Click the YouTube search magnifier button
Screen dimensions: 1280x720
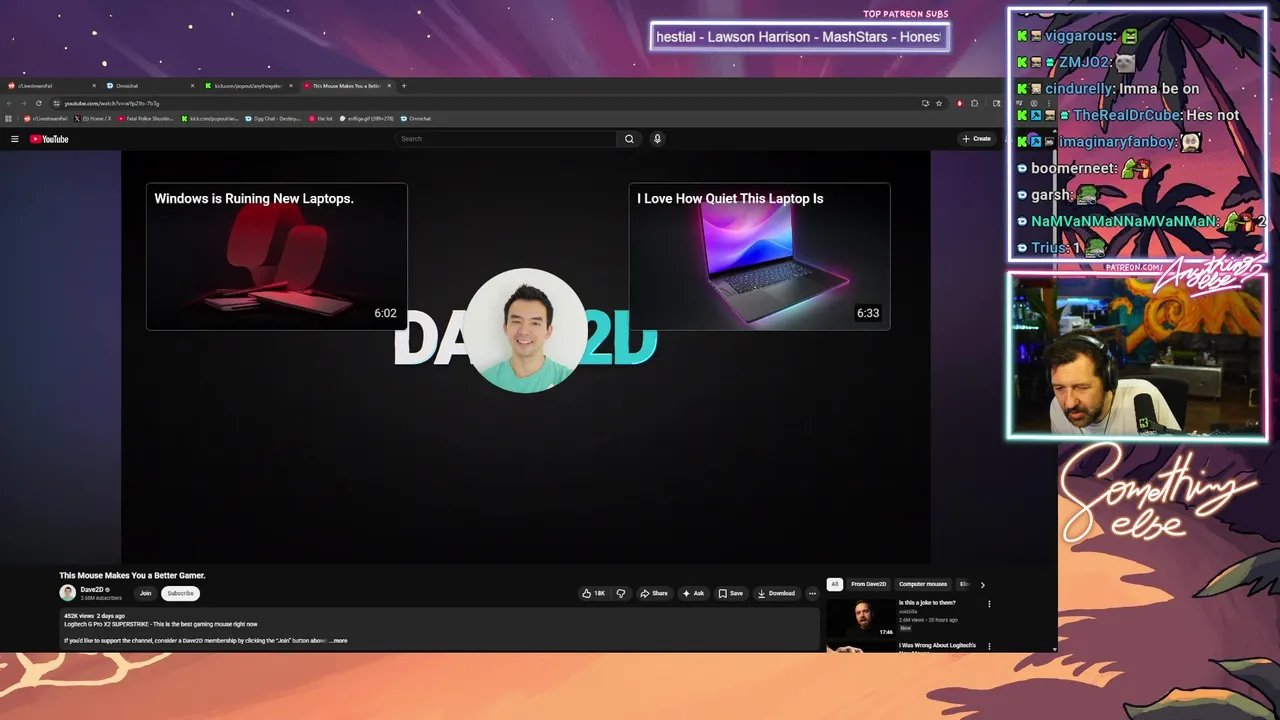(x=629, y=139)
